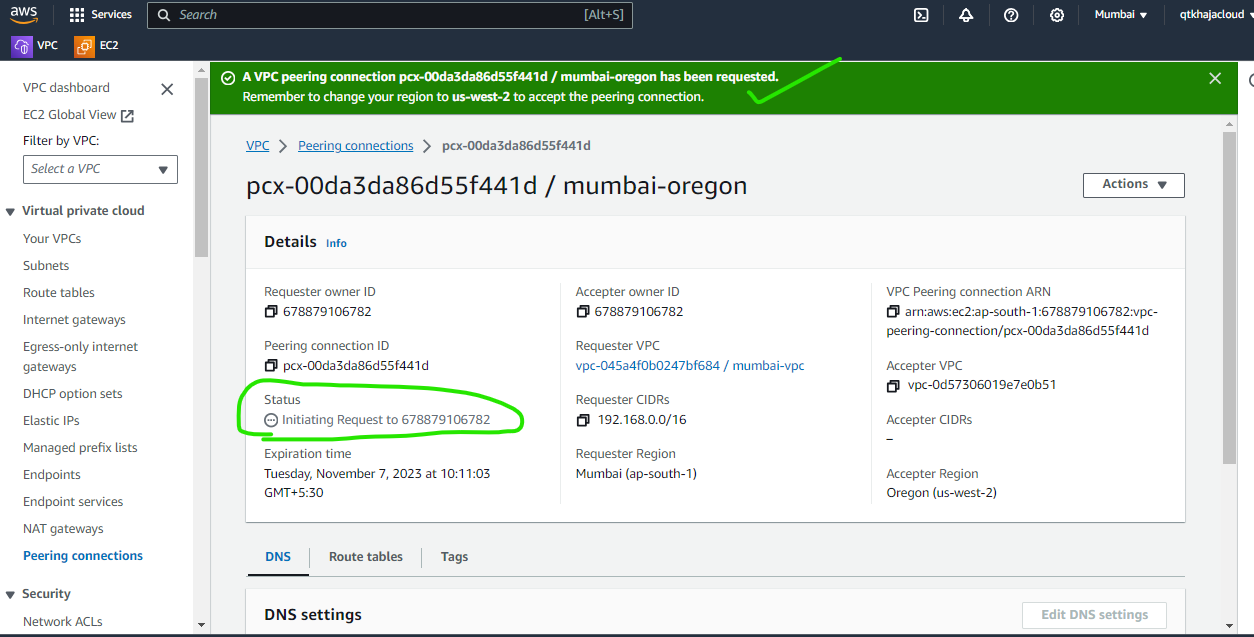Image resolution: width=1254 pixels, height=637 pixels.
Task: Open the Services grid menu
Action: tap(101, 15)
